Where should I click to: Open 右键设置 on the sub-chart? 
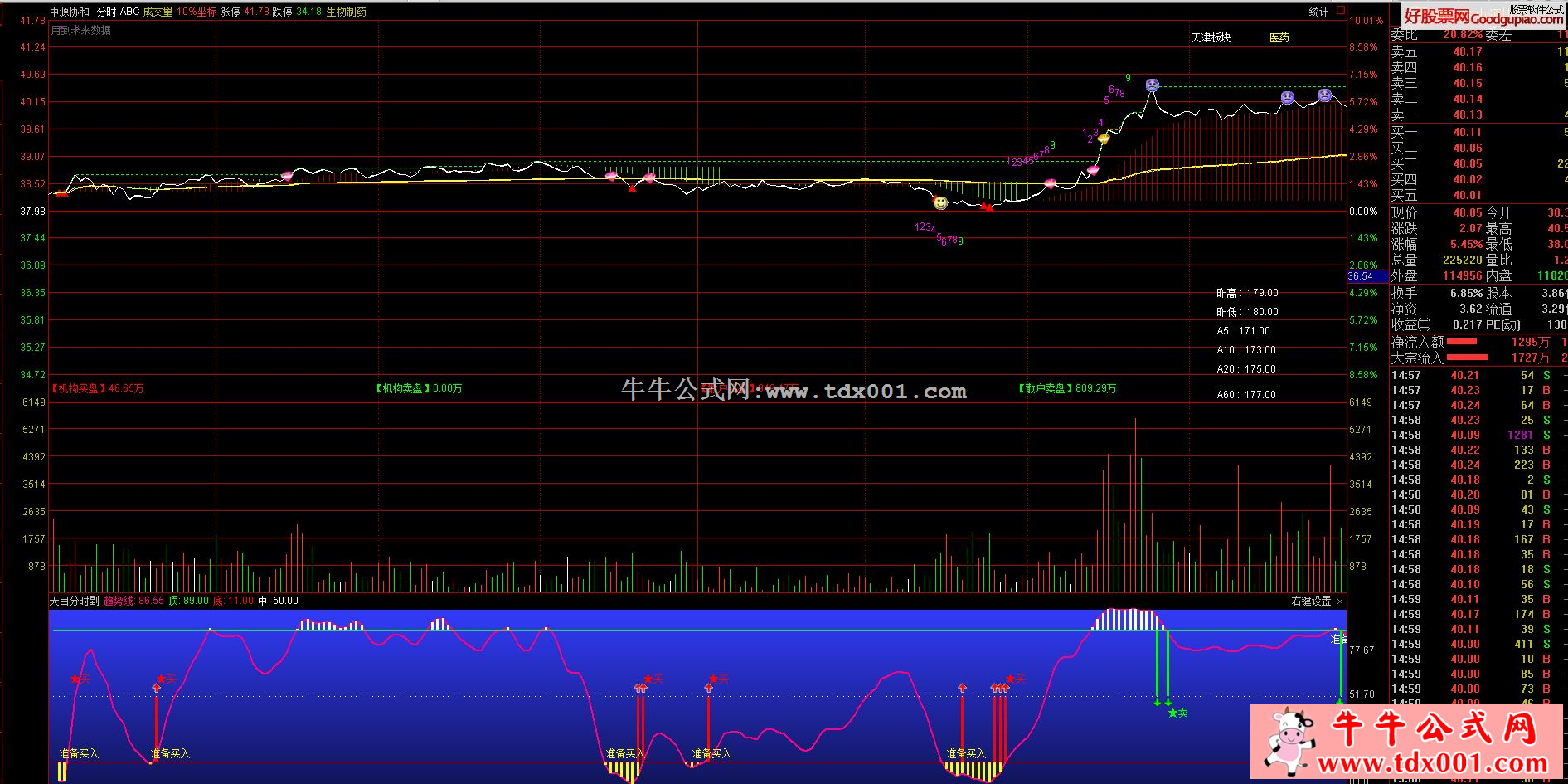[x=1311, y=601]
